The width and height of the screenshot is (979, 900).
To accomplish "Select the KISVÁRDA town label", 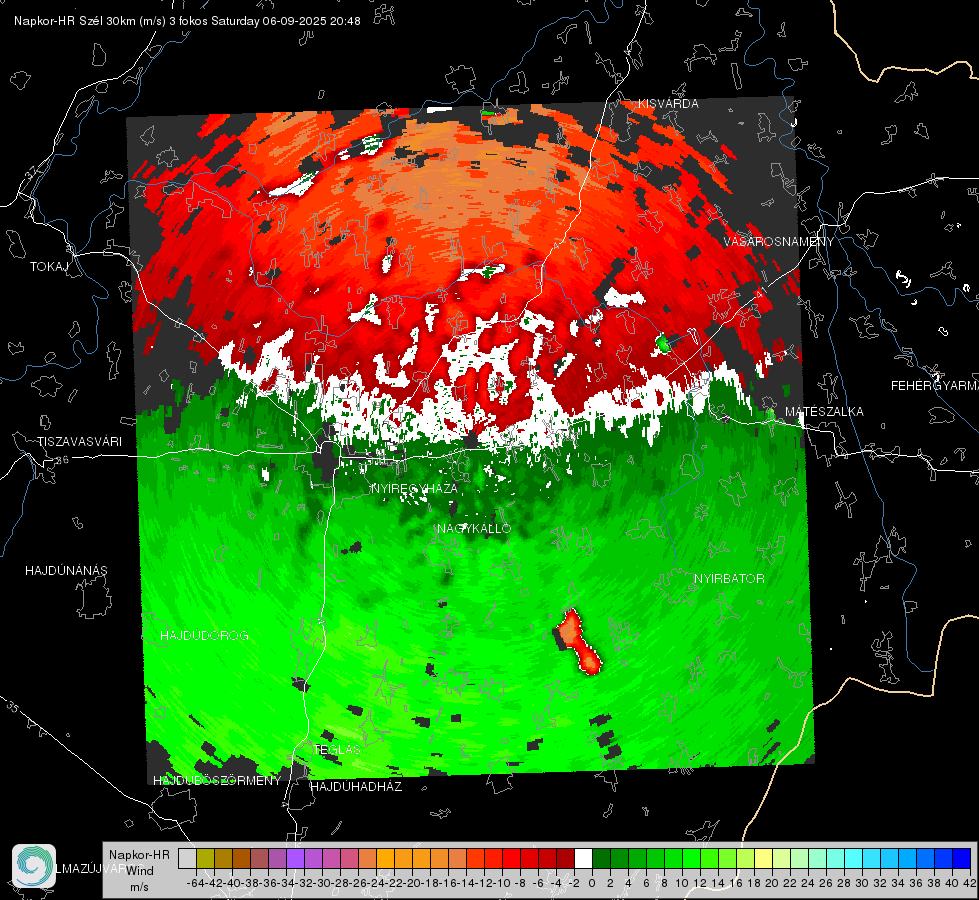I will click(x=668, y=104).
